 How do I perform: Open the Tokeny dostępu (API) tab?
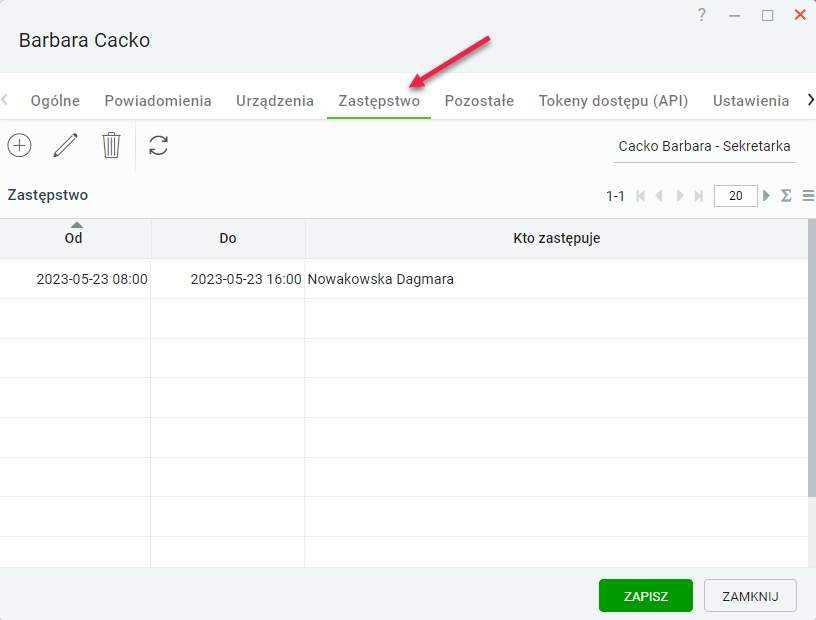[x=613, y=100]
